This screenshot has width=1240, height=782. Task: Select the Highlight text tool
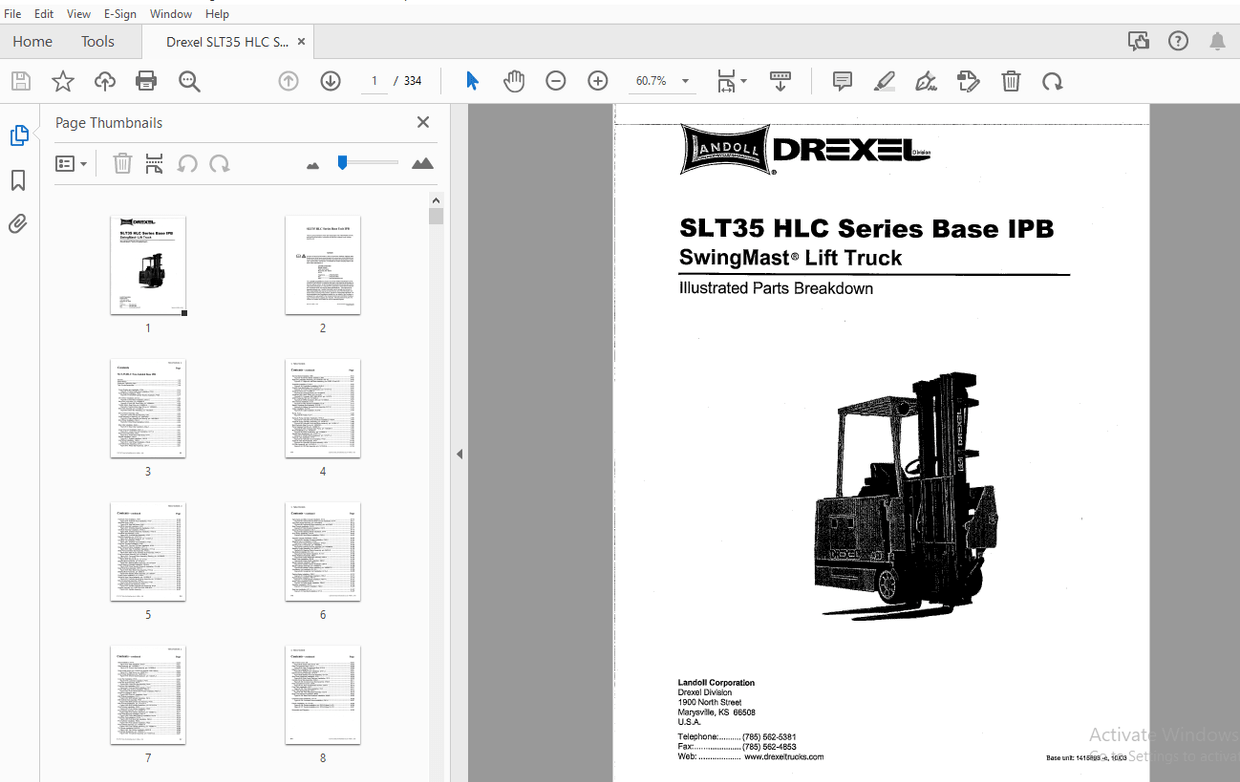[x=884, y=80]
